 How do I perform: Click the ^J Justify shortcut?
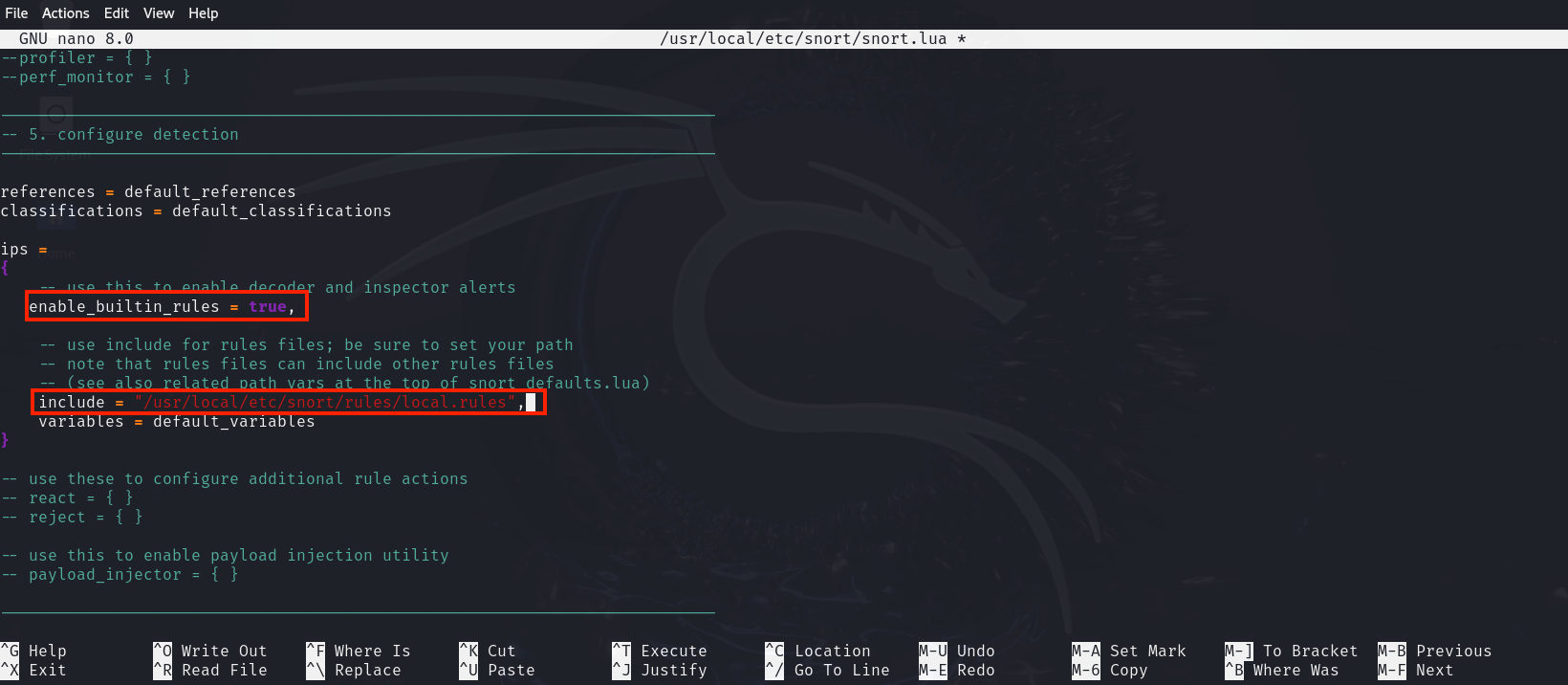coord(660,670)
